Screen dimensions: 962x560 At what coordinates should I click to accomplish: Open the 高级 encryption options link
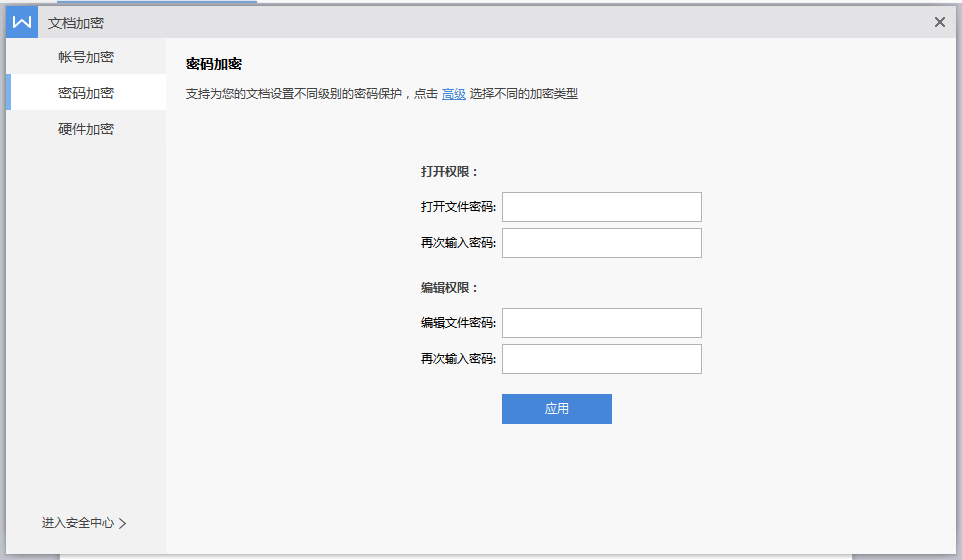(453, 94)
